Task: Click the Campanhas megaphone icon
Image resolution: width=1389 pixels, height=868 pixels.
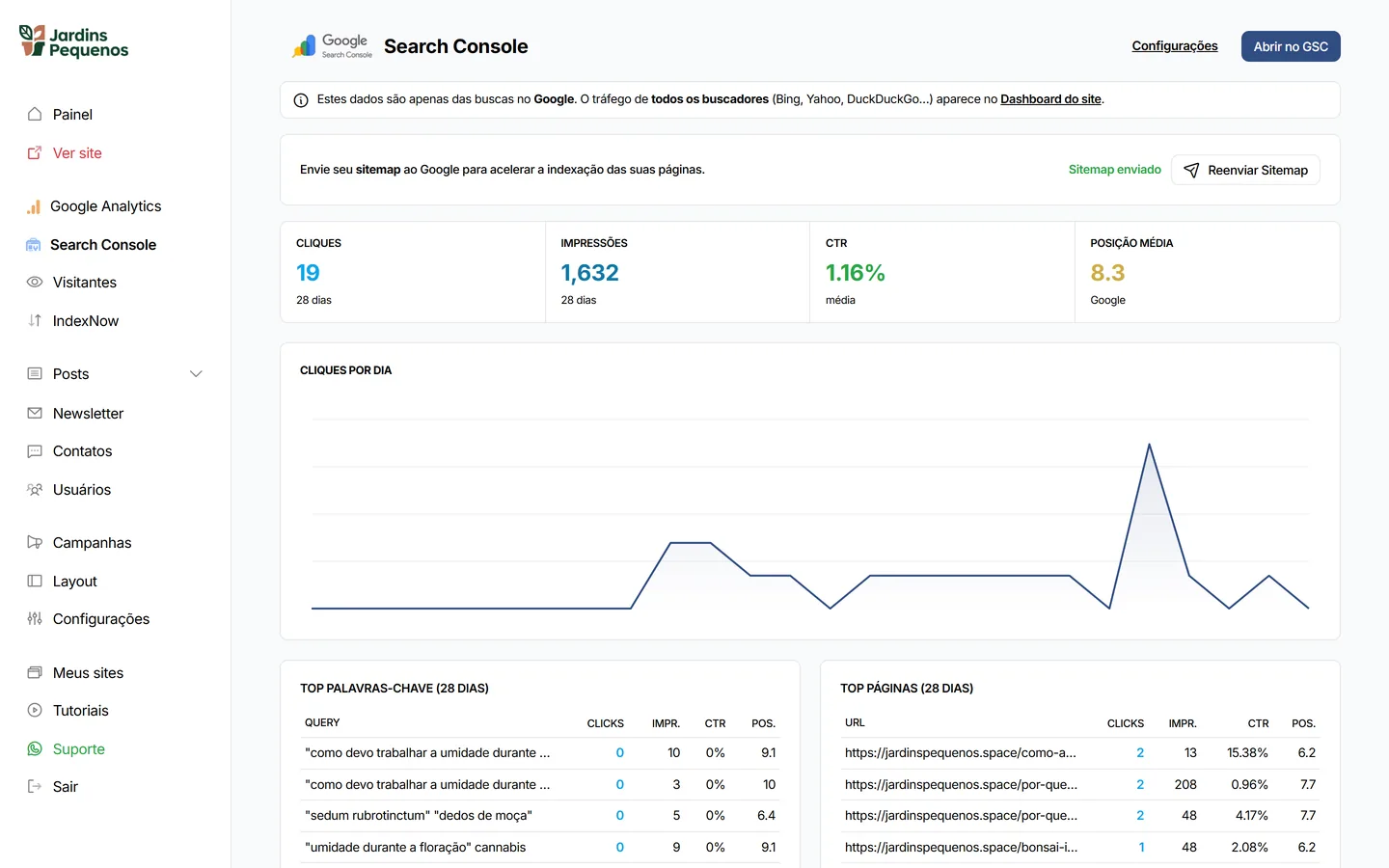Action: (35, 542)
